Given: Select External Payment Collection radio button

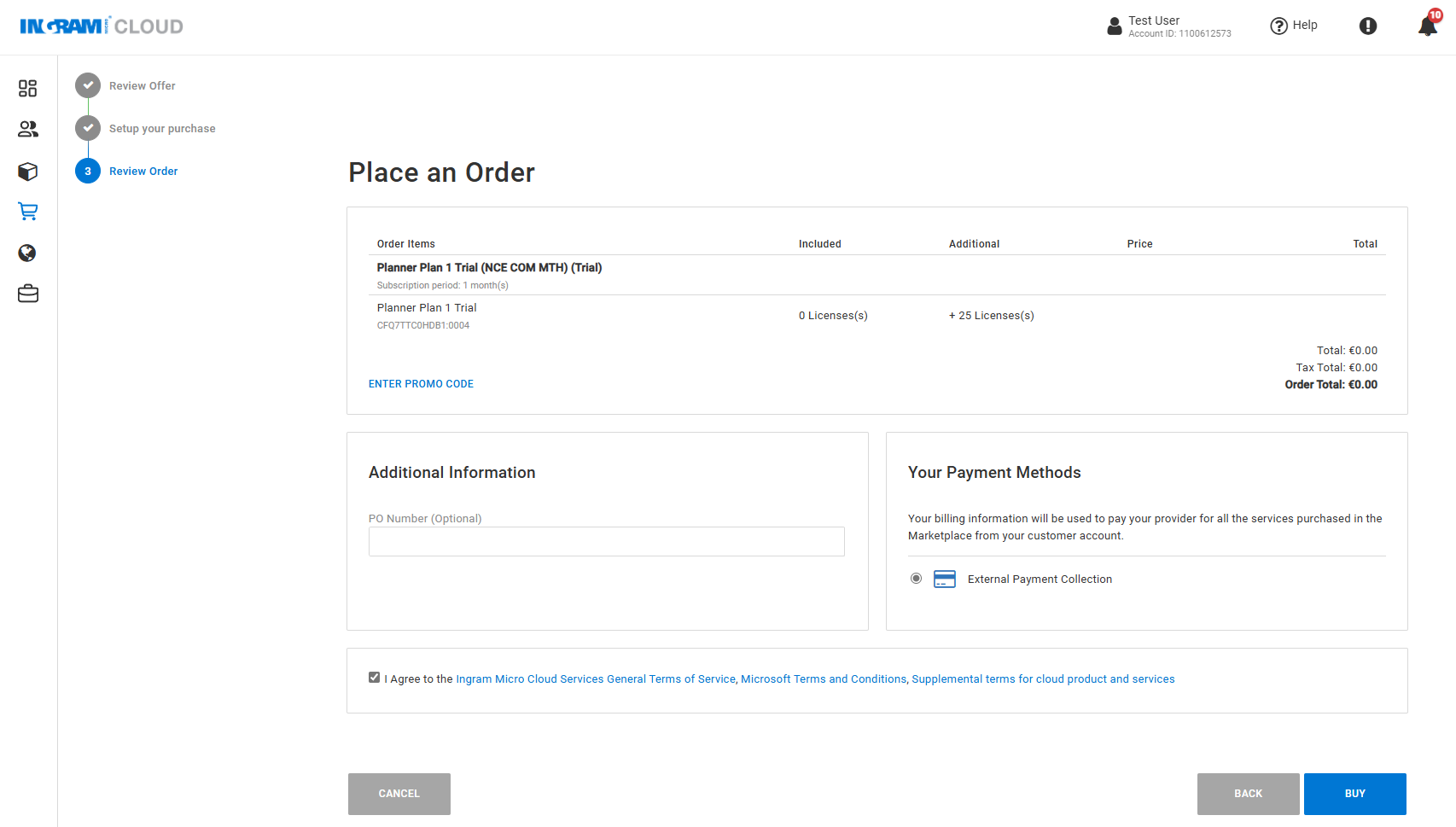Looking at the screenshot, I should [916, 579].
